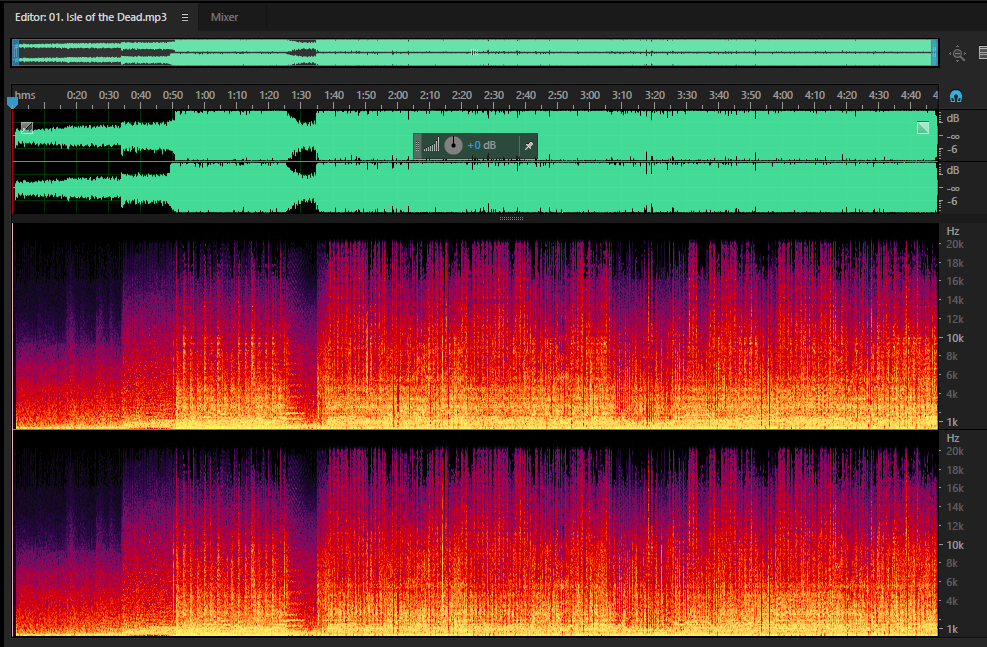Click the left edge handle of the overview navigator
987x647 pixels.
coord(15,53)
